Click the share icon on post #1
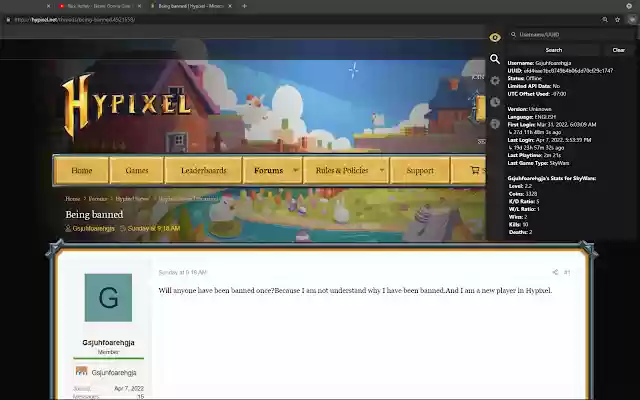The width and height of the screenshot is (640, 400). coord(555,272)
